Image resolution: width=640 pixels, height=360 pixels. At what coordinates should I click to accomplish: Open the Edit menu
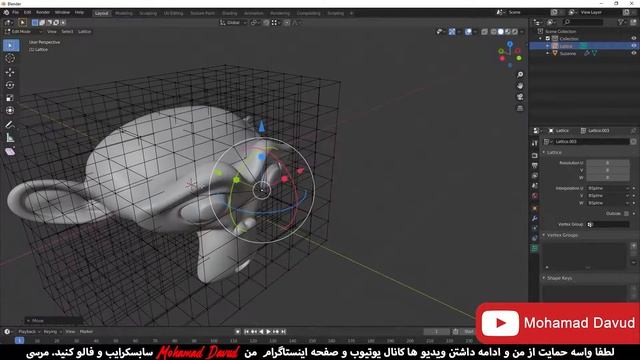point(27,13)
